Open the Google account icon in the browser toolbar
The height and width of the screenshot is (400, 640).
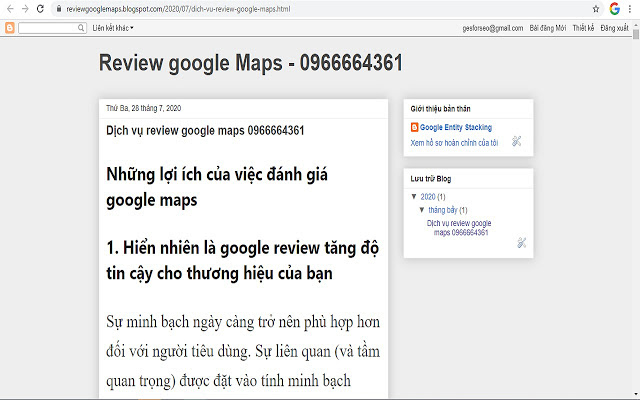coord(615,9)
